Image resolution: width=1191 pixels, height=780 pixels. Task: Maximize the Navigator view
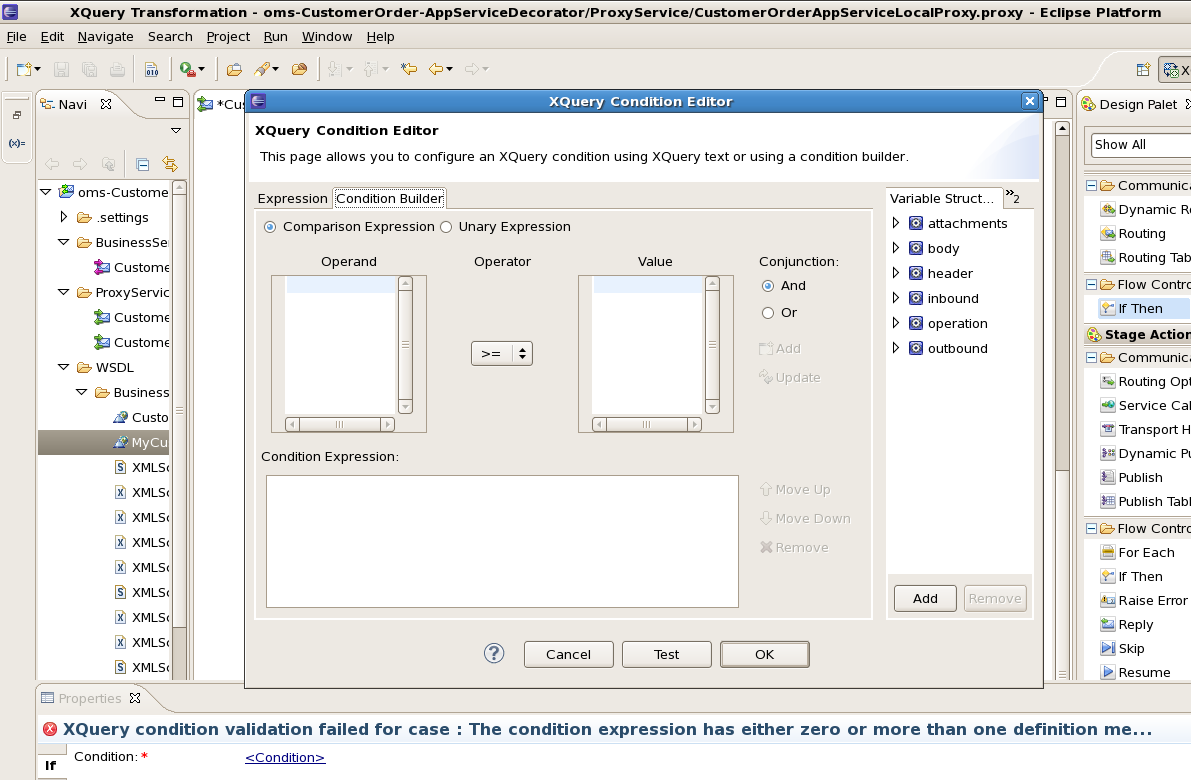(178, 102)
